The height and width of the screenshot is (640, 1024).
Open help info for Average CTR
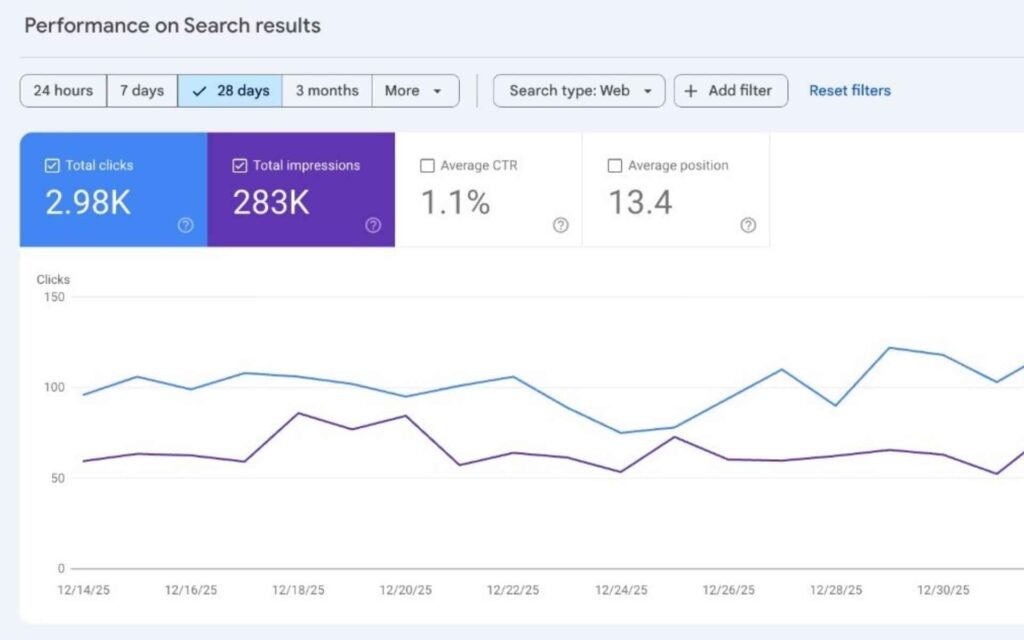click(560, 226)
